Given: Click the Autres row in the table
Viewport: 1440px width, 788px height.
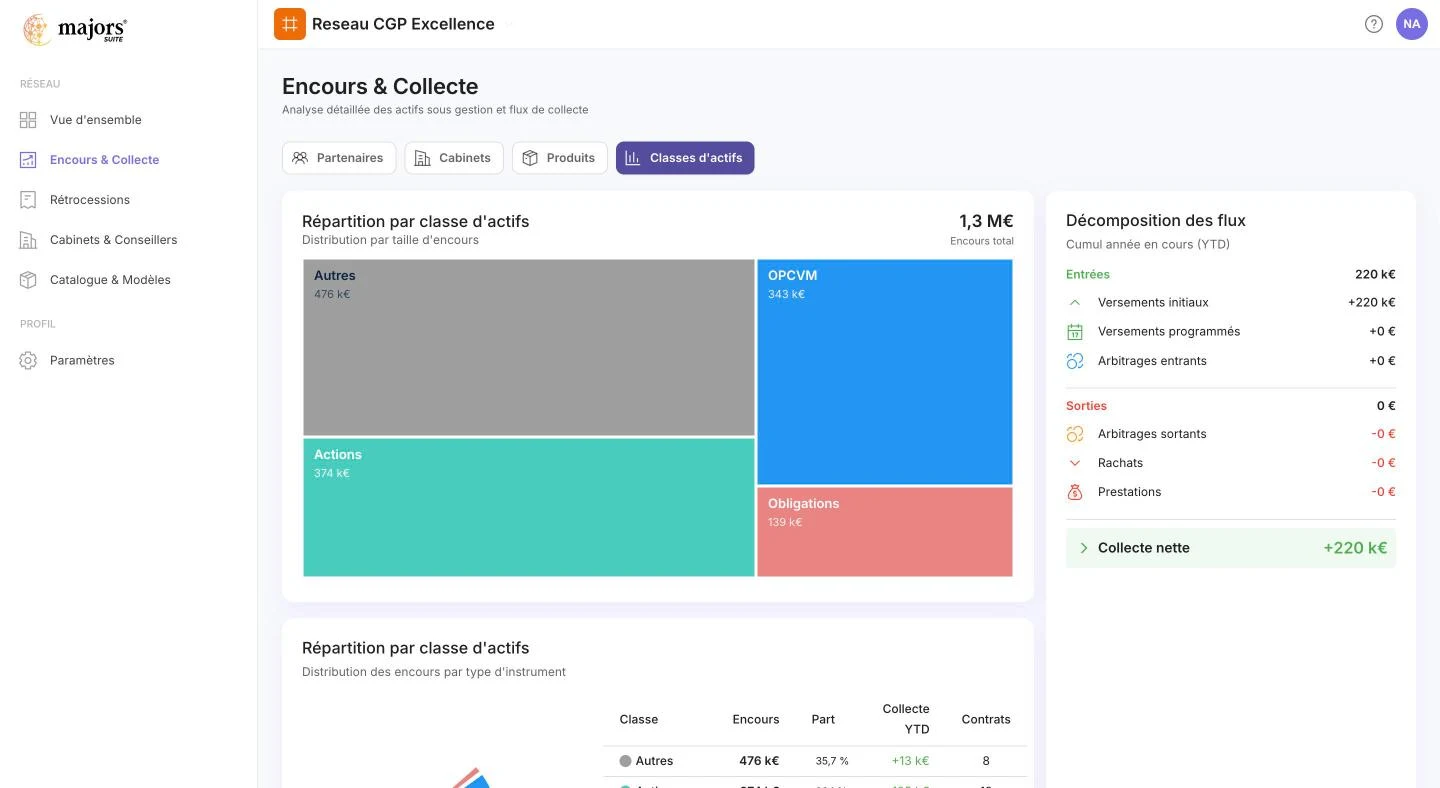Looking at the screenshot, I should (x=815, y=761).
